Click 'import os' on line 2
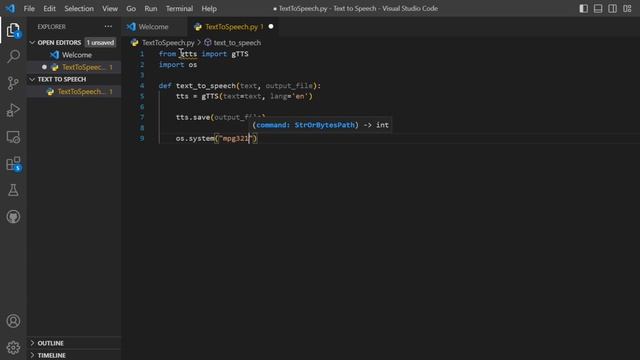 click(x=178, y=64)
